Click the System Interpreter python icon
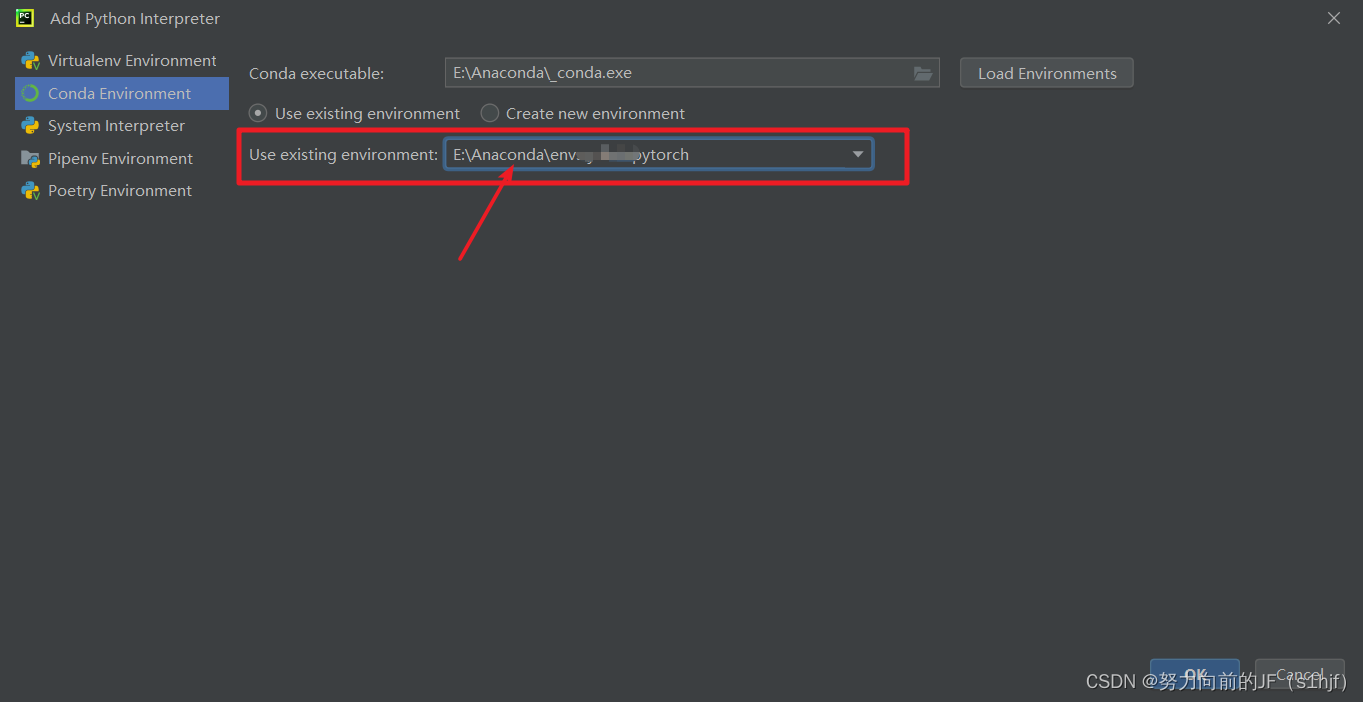1363x702 pixels. click(x=30, y=126)
